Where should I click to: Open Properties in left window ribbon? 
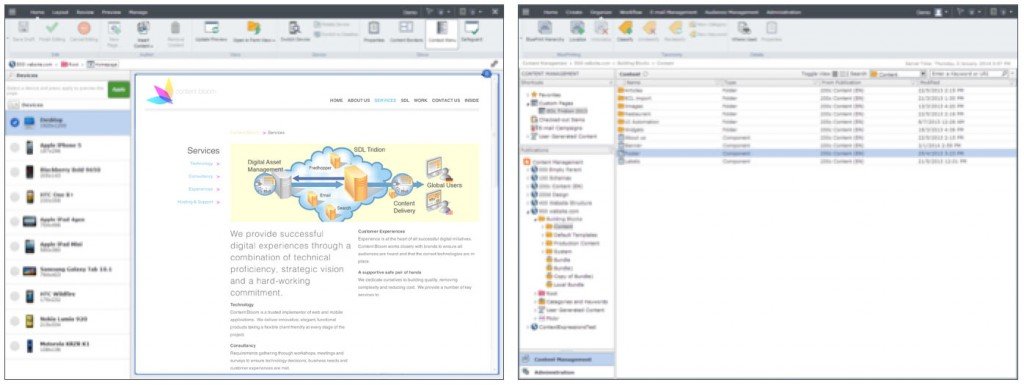374,27
